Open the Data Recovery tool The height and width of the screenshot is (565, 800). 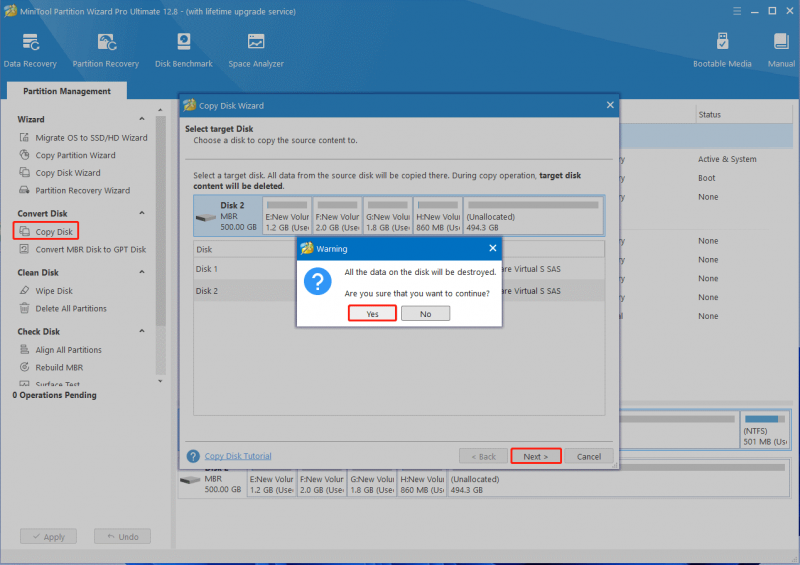30,50
